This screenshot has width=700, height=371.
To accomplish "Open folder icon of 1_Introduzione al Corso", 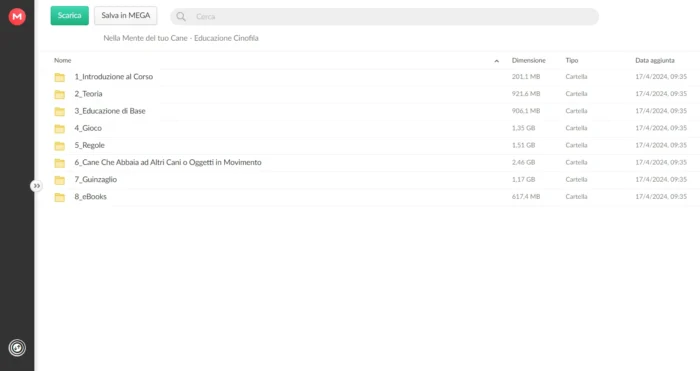I will point(60,77).
